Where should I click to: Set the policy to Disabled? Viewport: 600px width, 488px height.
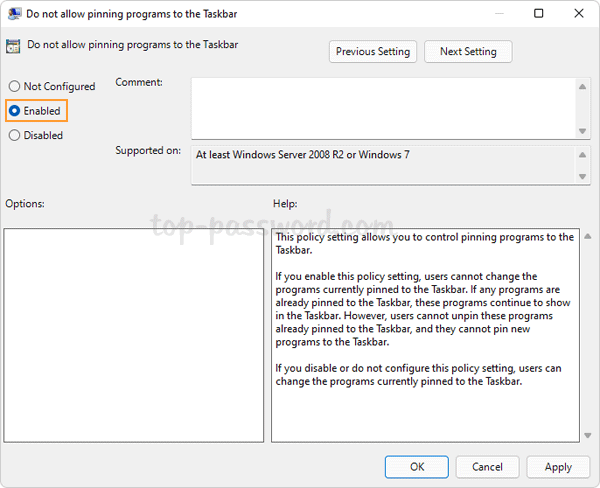coord(15,135)
